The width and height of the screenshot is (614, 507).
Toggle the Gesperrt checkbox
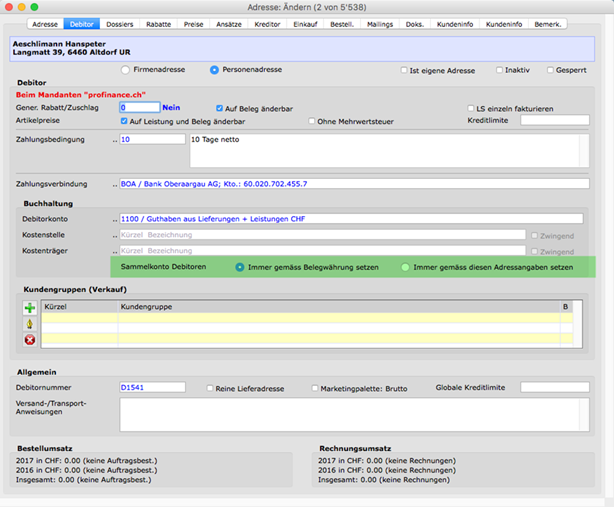550,70
